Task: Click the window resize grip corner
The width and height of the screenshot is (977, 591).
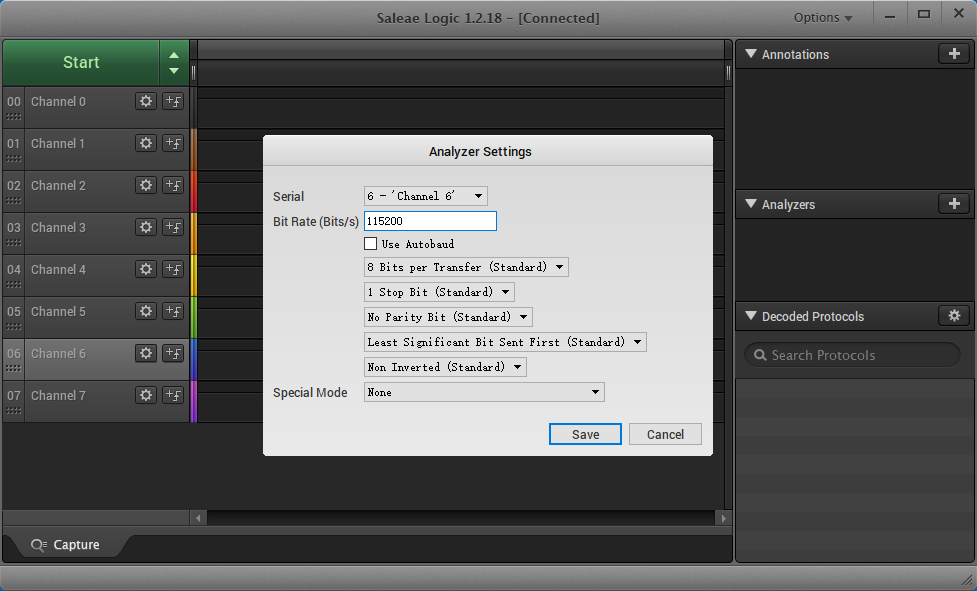Action: [x=966, y=580]
